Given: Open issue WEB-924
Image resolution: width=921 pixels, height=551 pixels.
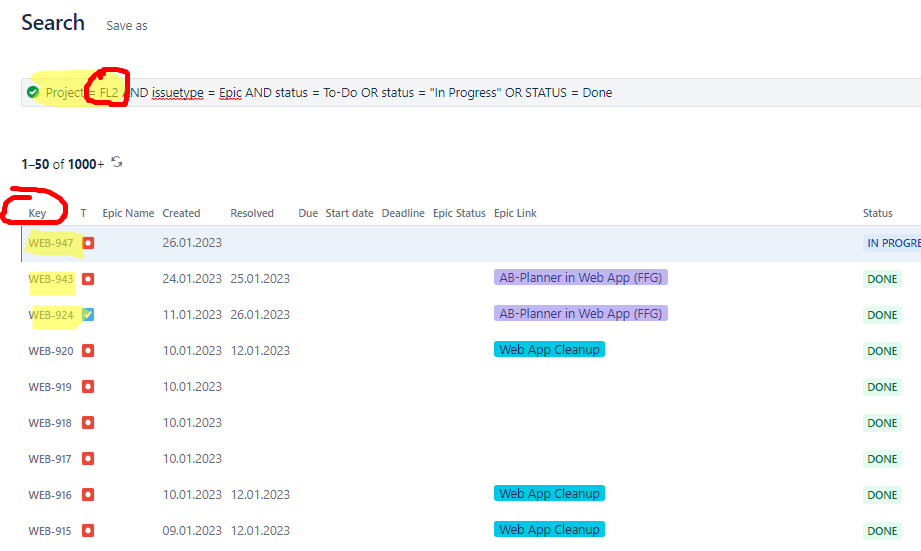Looking at the screenshot, I should [x=51, y=315].
